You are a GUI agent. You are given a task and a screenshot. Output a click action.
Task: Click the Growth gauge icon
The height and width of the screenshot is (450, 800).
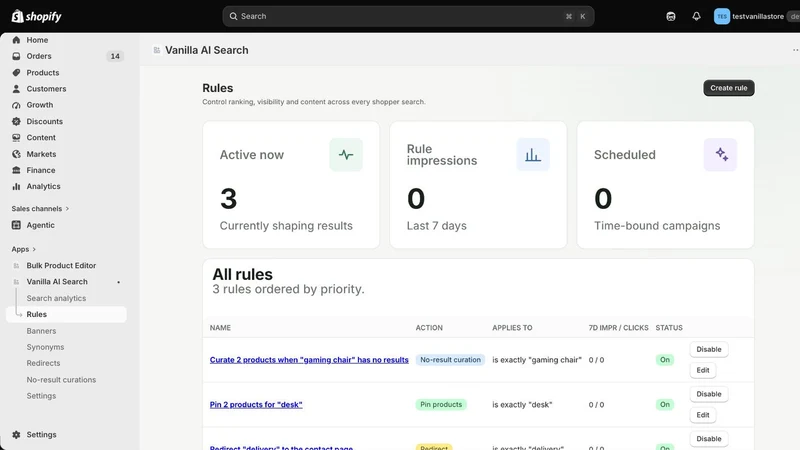point(16,105)
